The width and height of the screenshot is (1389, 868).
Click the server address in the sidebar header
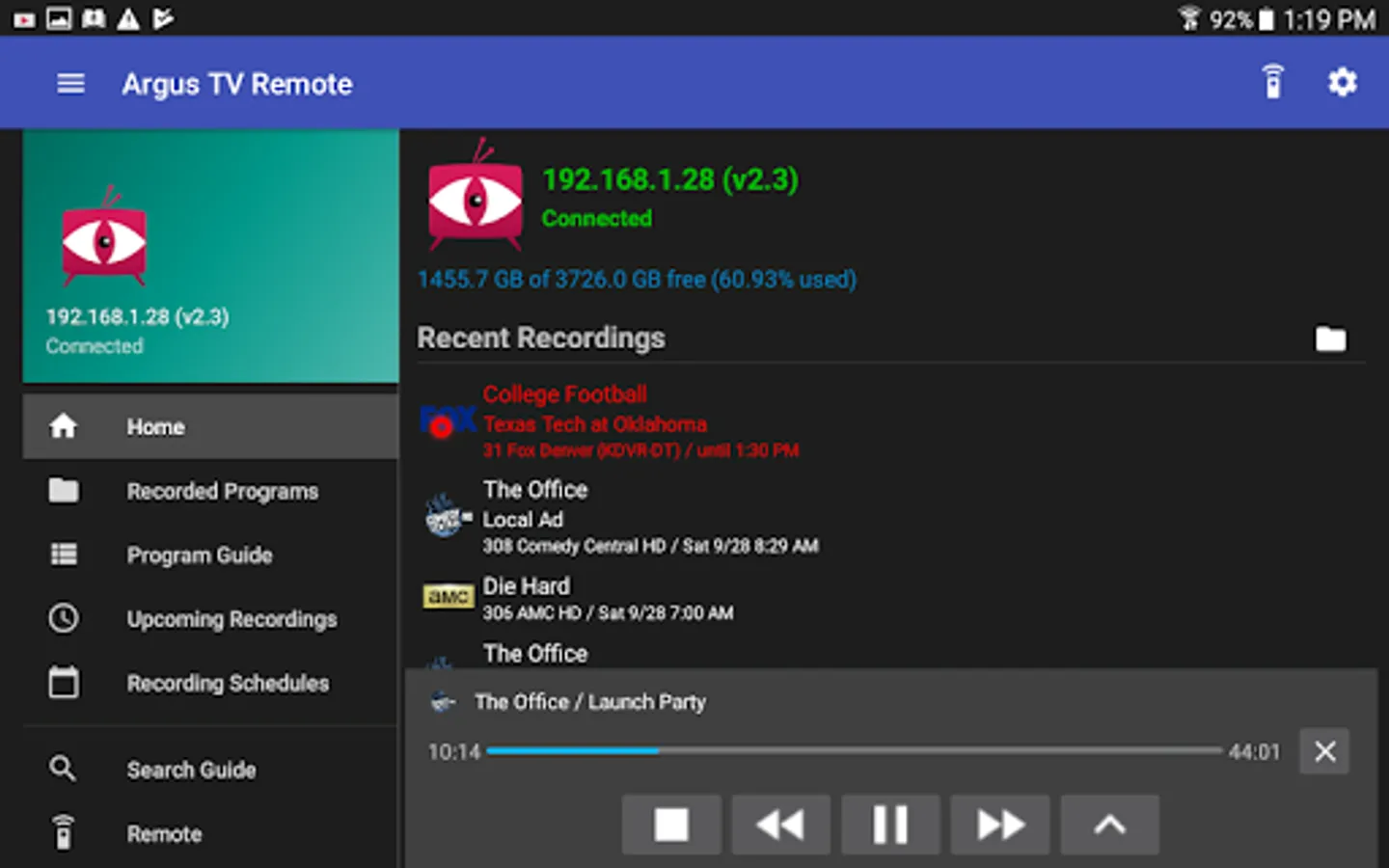click(x=138, y=316)
